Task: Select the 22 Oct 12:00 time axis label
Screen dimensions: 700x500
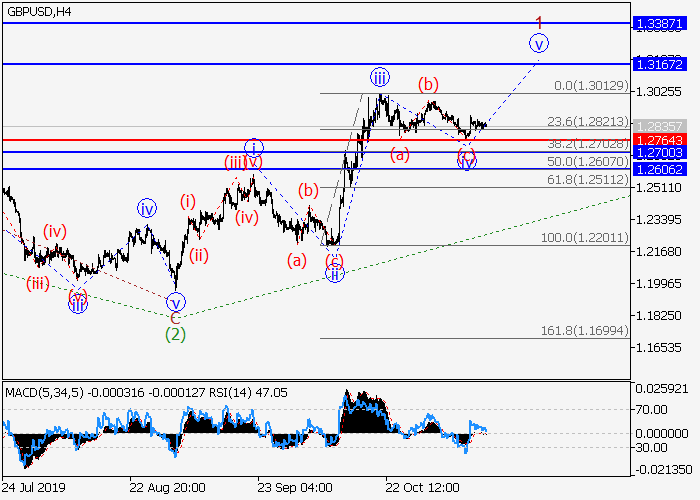Action: (x=423, y=487)
